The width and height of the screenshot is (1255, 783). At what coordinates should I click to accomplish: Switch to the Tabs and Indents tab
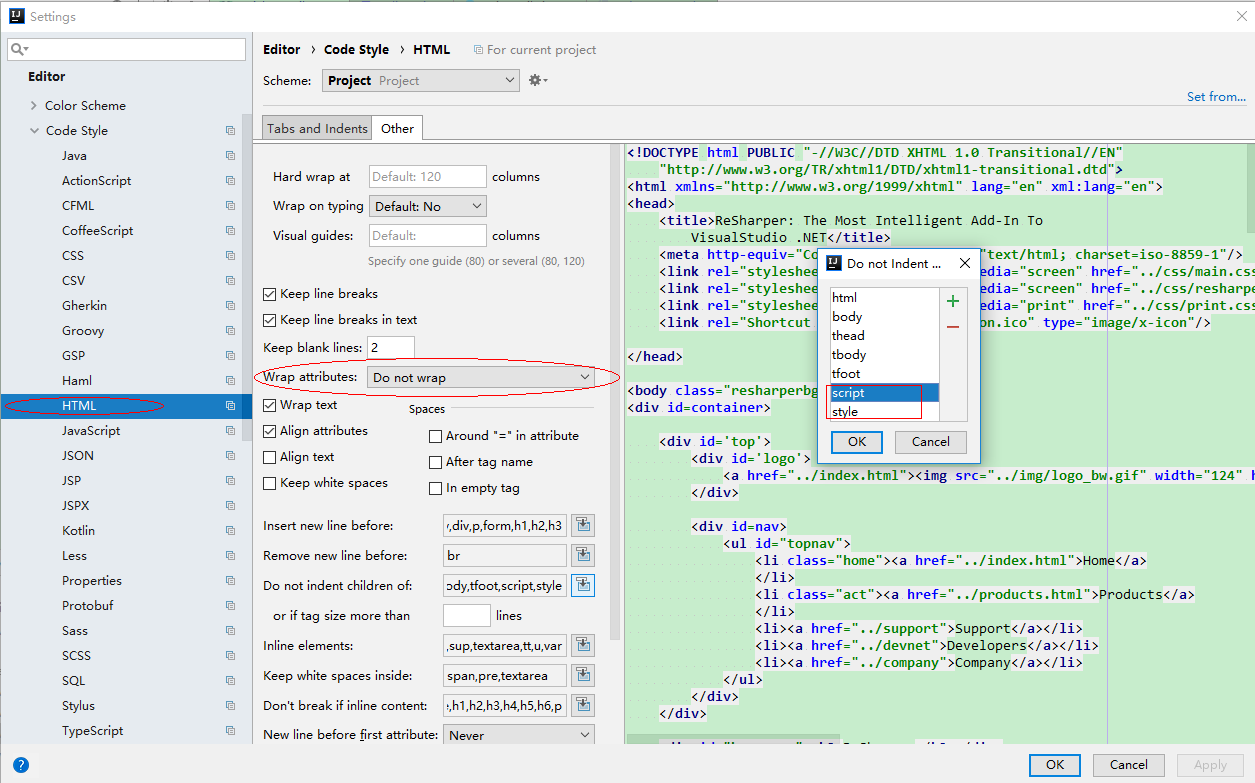317,128
